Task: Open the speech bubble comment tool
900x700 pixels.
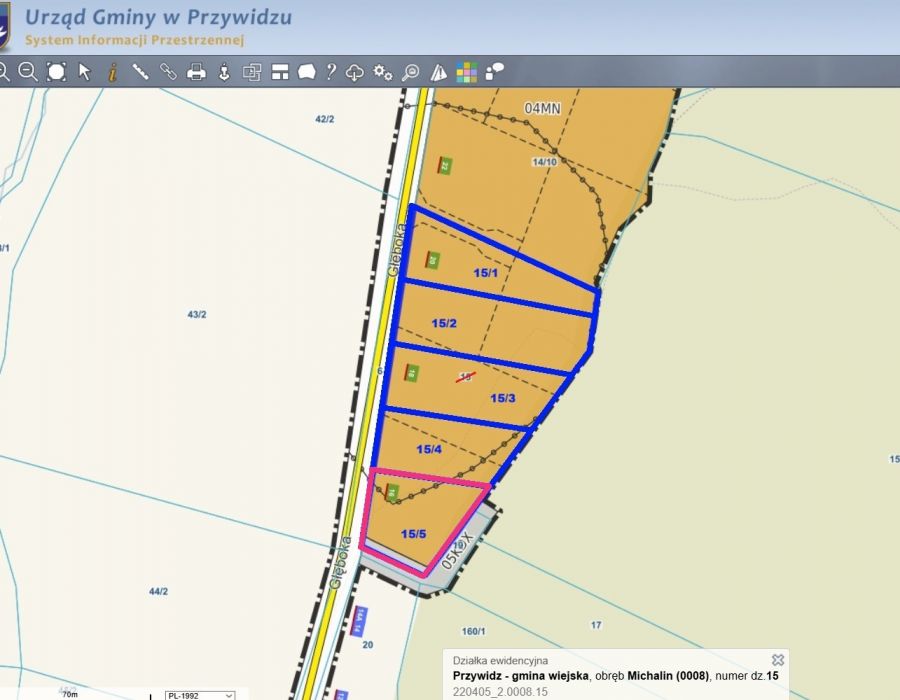Action: point(494,71)
